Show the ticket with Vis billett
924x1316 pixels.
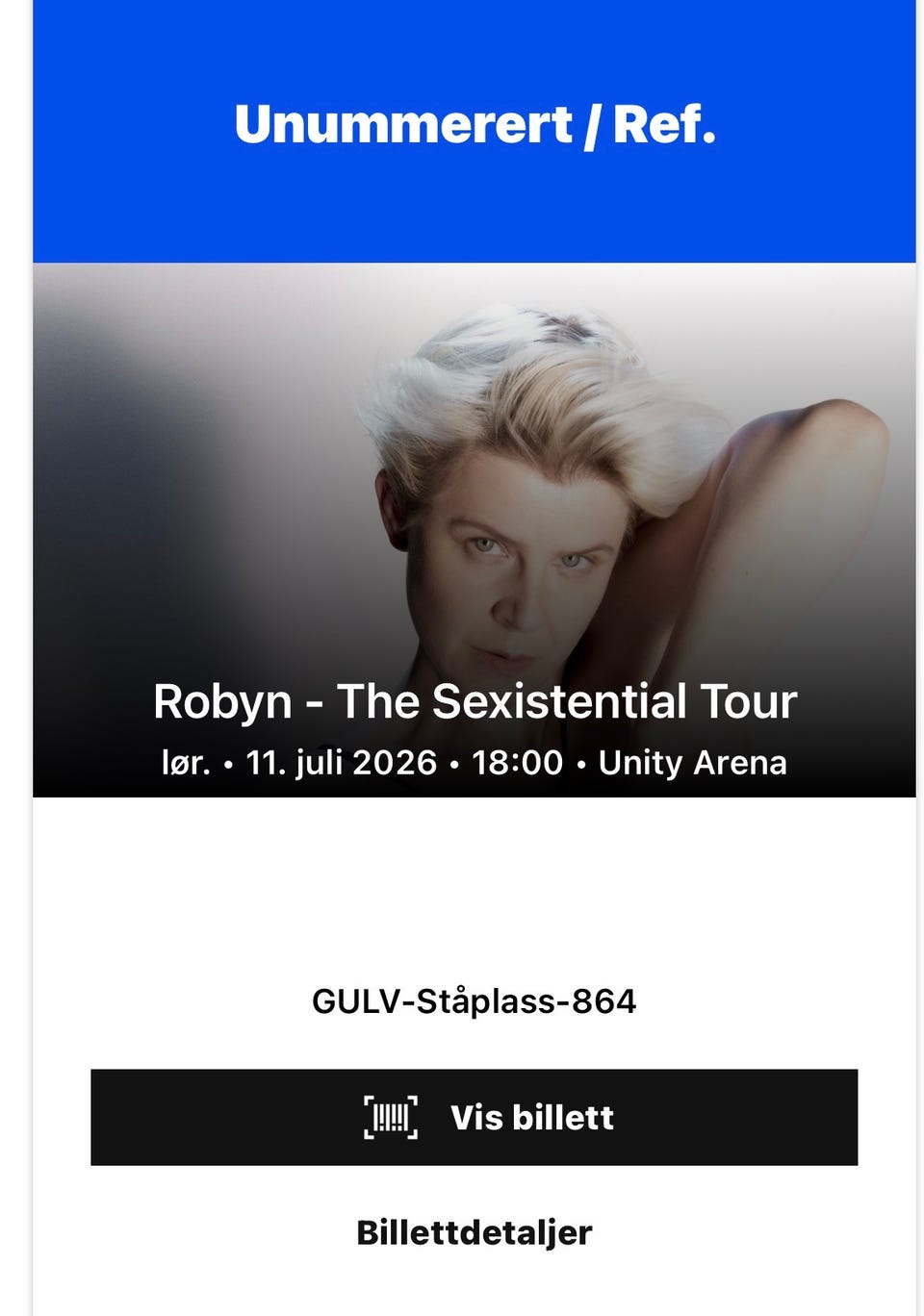pos(474,1117)
